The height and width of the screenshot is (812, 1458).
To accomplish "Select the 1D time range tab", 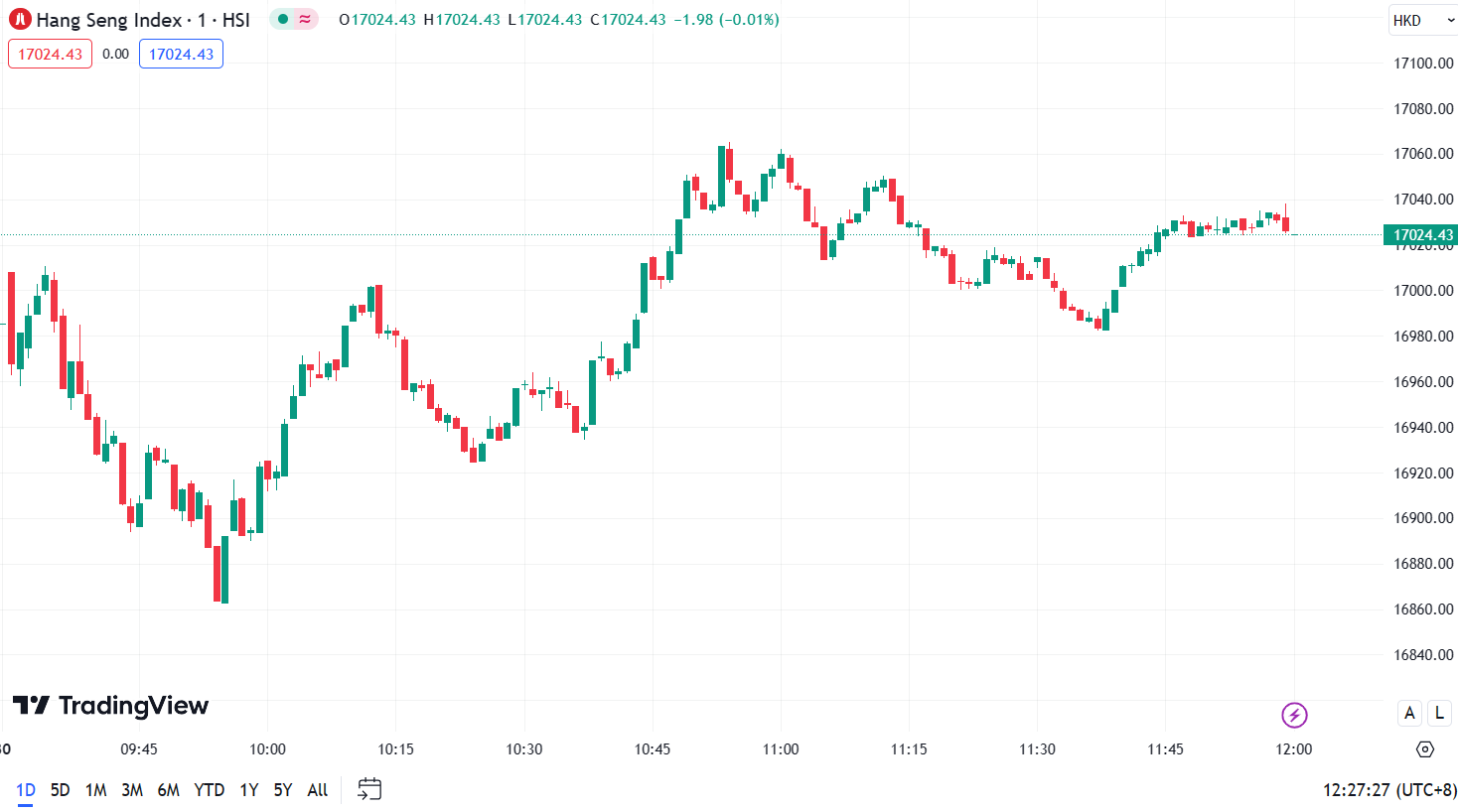I will click(26, 790).
